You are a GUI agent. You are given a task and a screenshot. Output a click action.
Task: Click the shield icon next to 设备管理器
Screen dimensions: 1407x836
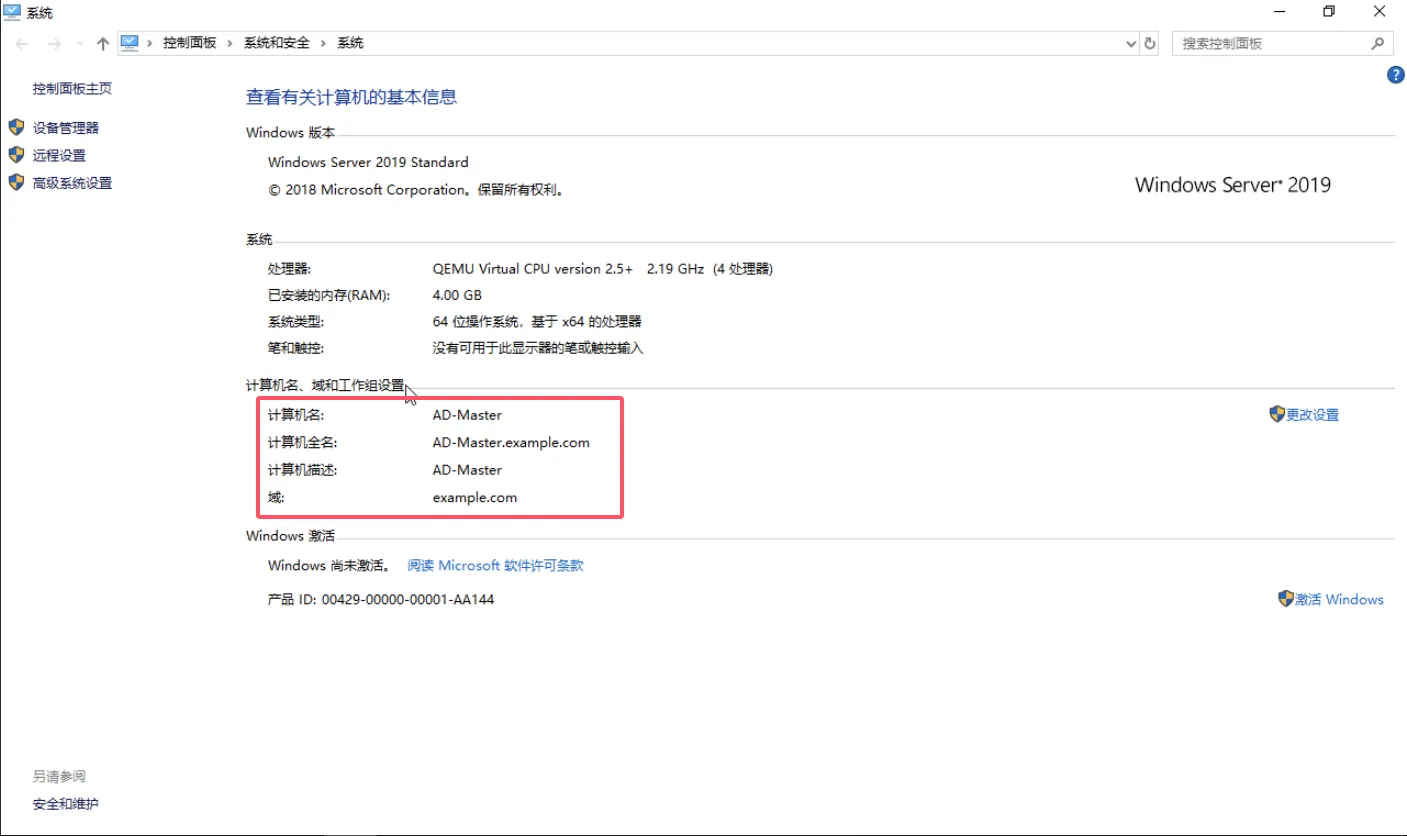click(x=16, y=128)
